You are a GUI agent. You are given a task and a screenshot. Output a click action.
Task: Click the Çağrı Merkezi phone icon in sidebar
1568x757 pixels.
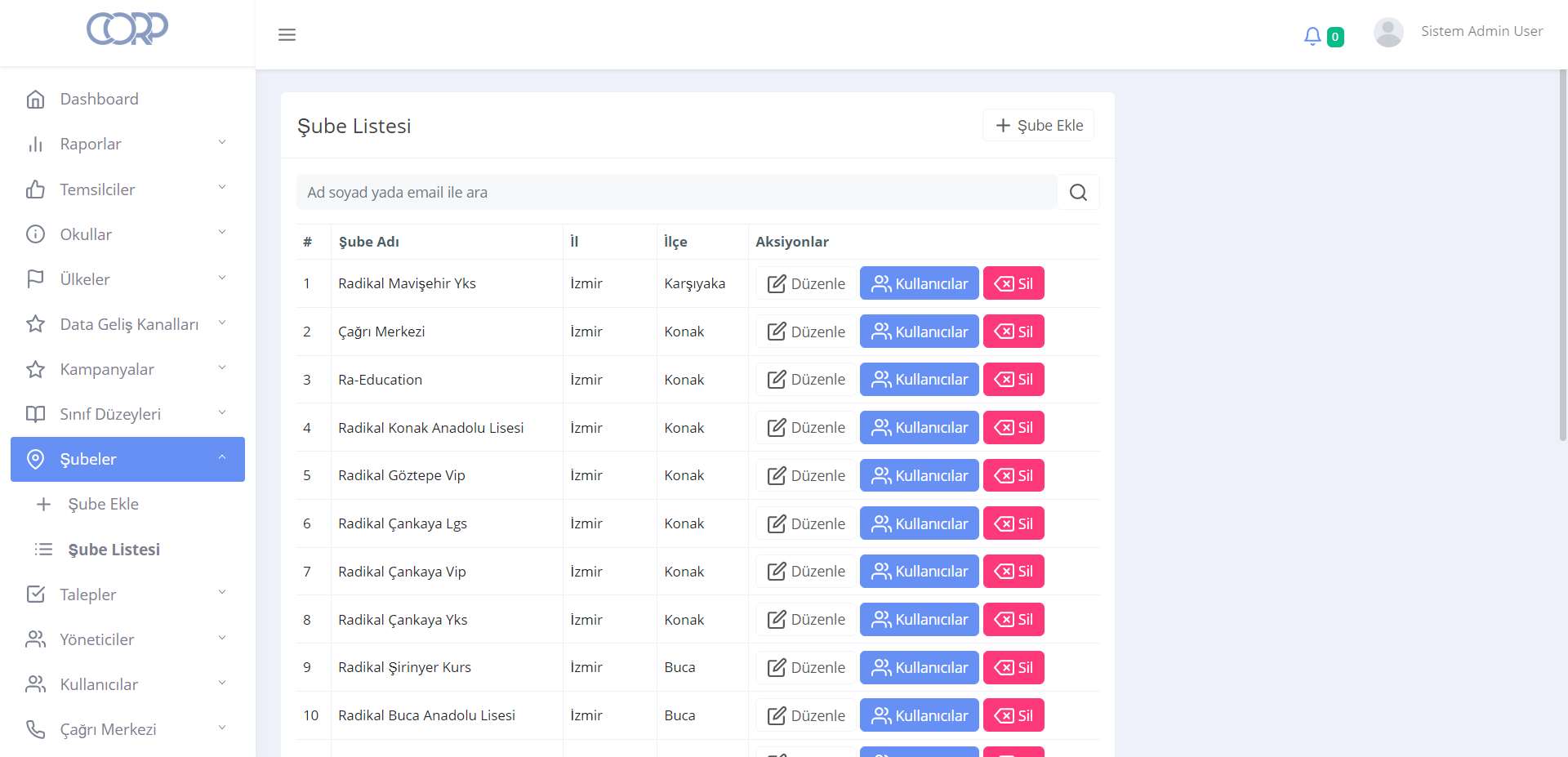pyautogui.click(x=35, y=729)
